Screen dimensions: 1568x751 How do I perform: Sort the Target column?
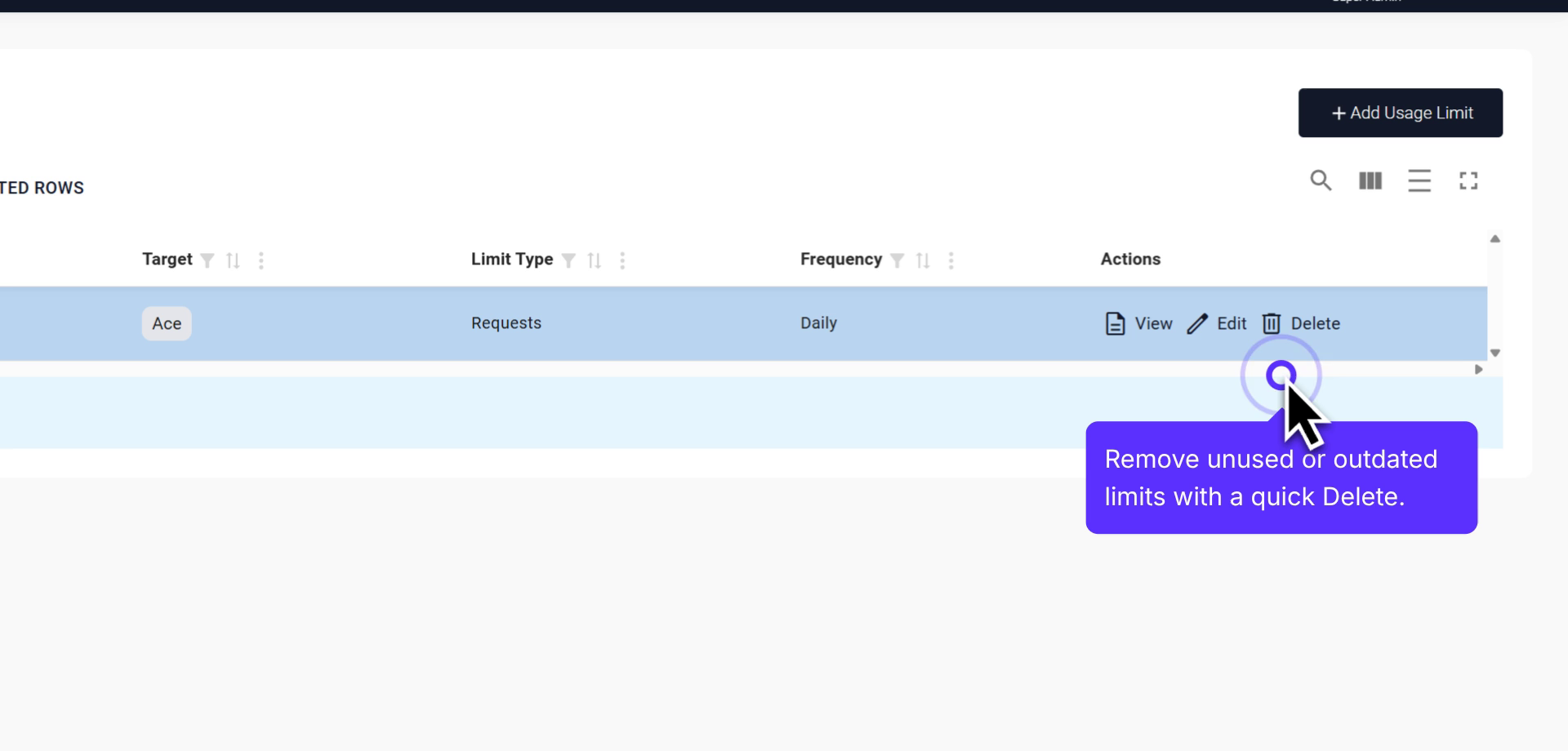(x=234, y=260)
